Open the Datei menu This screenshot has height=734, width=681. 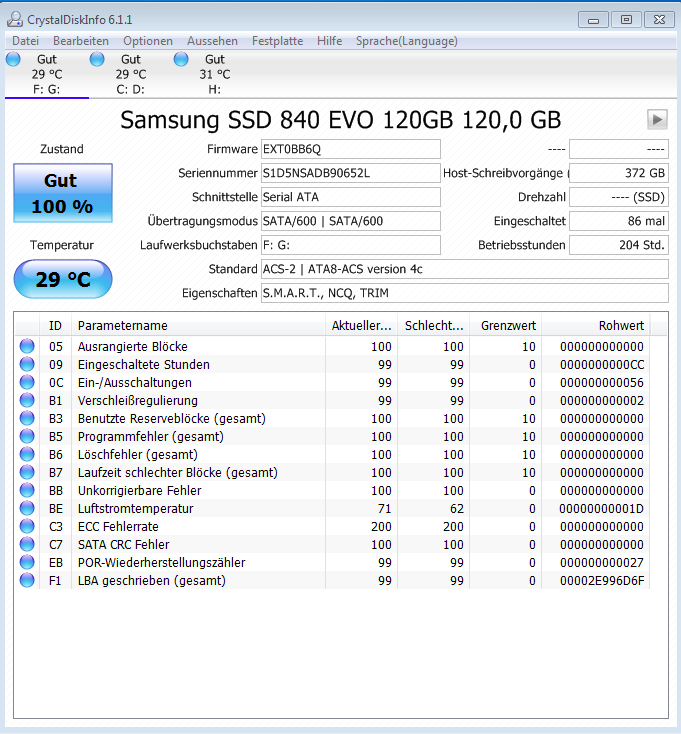click(x=25, y=41)
